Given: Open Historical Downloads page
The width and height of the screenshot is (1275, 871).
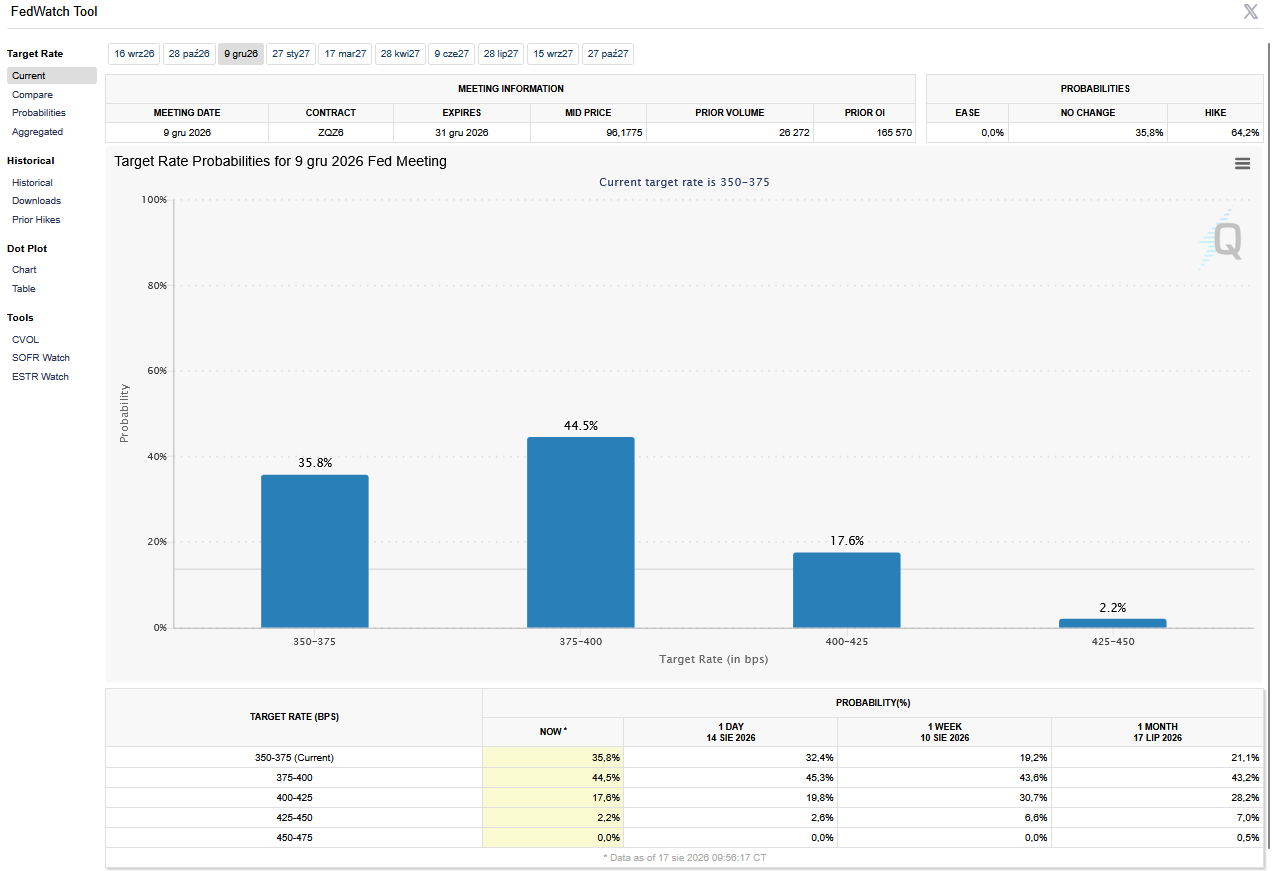Looking at the screenshot, I should pos(36,201).
